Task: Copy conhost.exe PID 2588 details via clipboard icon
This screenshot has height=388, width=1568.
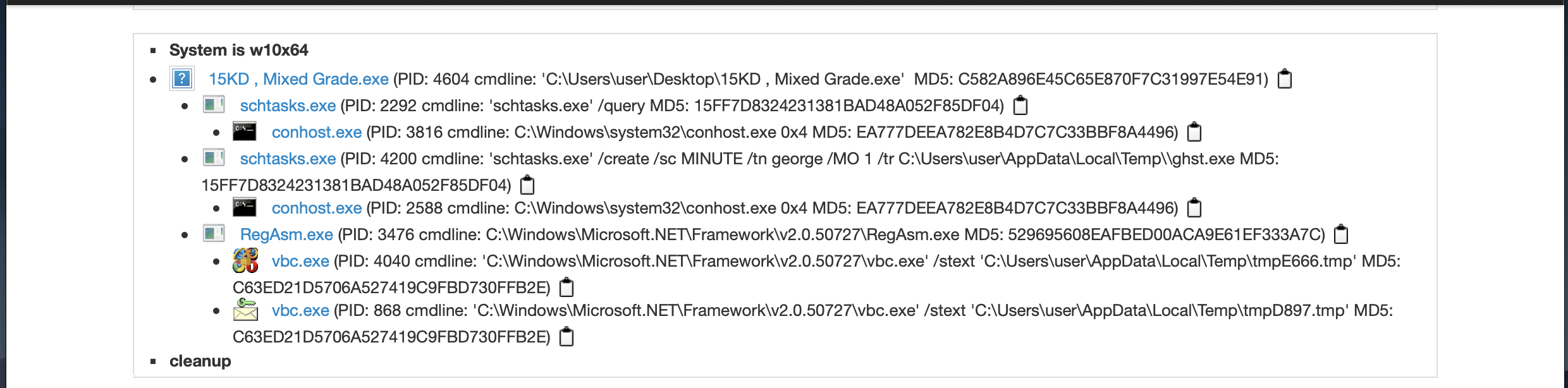Action: [1194, 208]
